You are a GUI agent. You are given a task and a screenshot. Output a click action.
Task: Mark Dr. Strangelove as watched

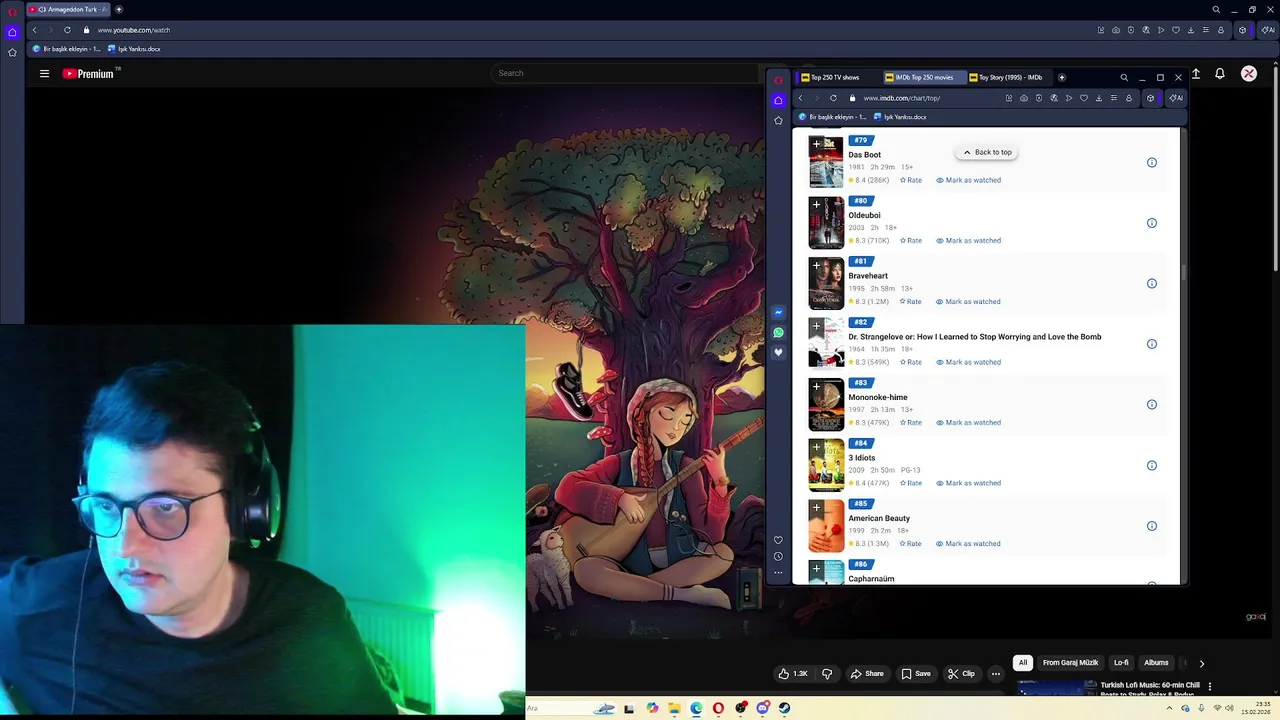[x=968, y=362]
